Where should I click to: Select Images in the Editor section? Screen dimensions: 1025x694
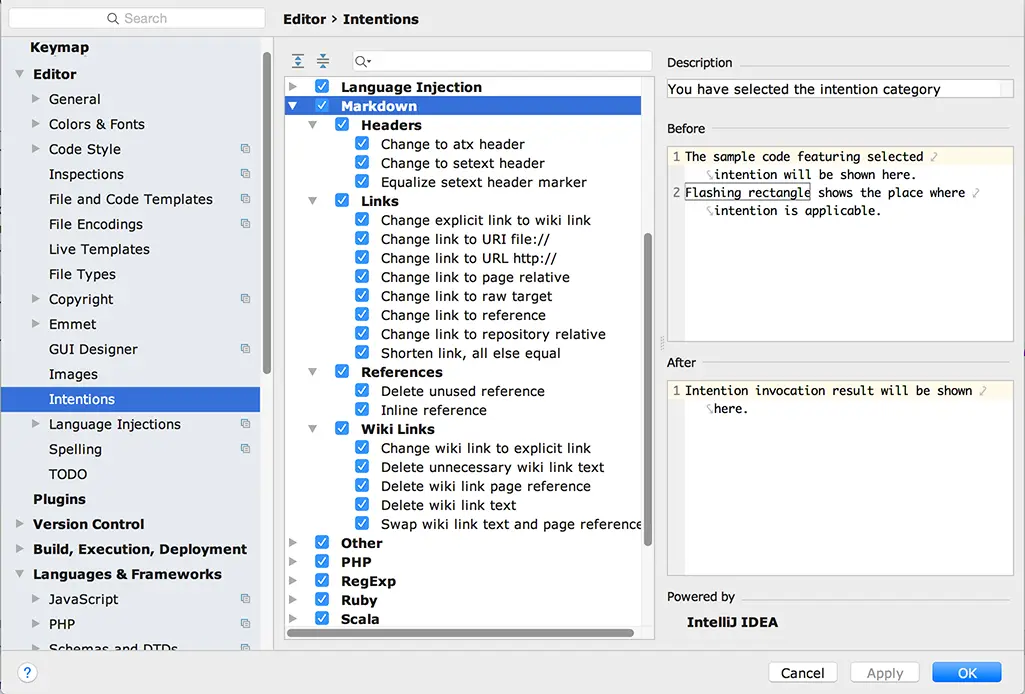pos(73,374)
